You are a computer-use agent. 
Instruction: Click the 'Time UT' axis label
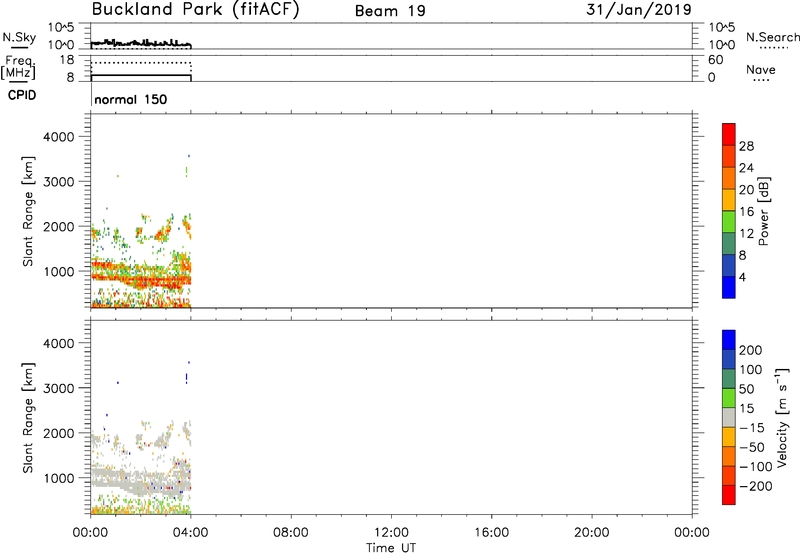391,547
